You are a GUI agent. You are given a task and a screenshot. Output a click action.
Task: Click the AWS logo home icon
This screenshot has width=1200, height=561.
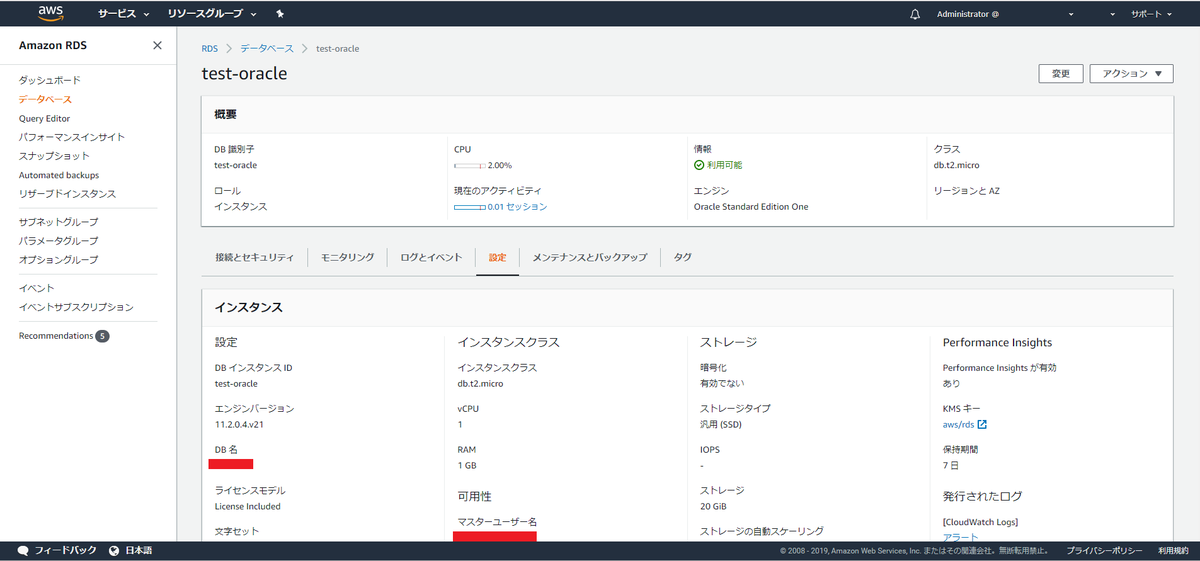(50, 13)
